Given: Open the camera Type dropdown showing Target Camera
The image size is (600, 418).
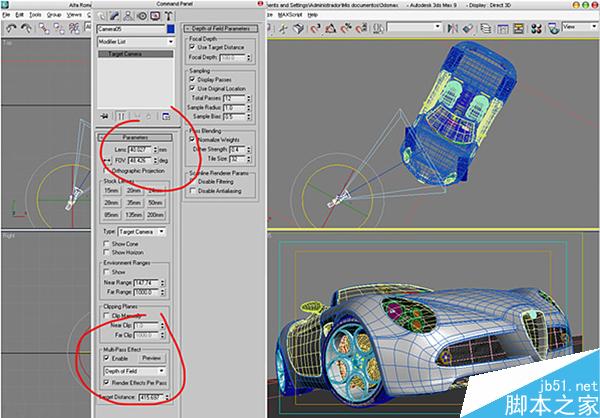Looking at the screenshot, I should (141, 232).
